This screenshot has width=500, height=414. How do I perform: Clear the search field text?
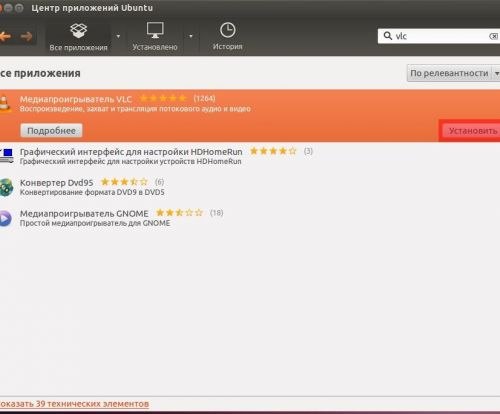[x=494, y=36]
